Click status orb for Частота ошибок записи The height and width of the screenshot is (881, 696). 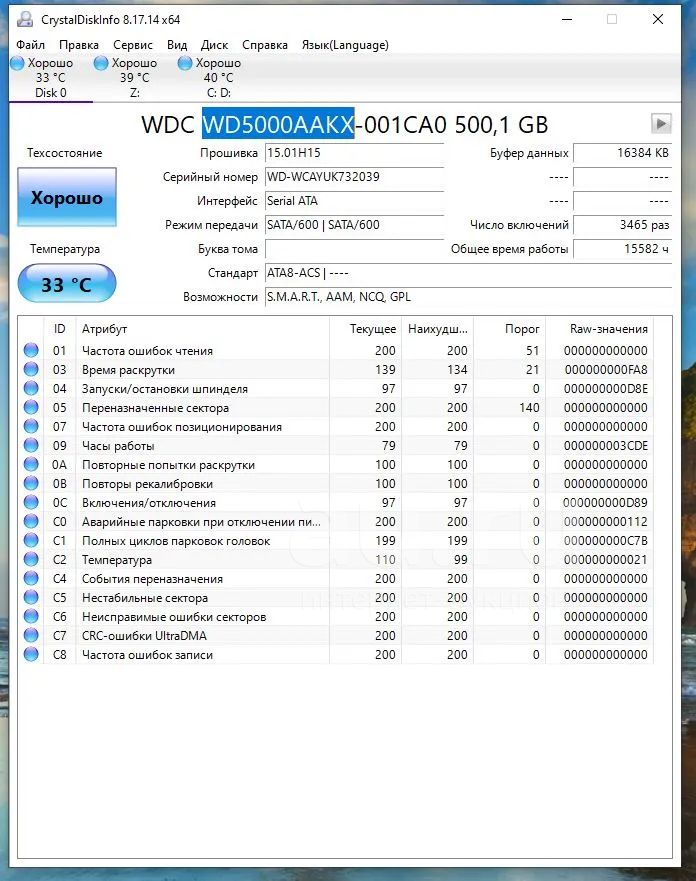coord(31,655)
